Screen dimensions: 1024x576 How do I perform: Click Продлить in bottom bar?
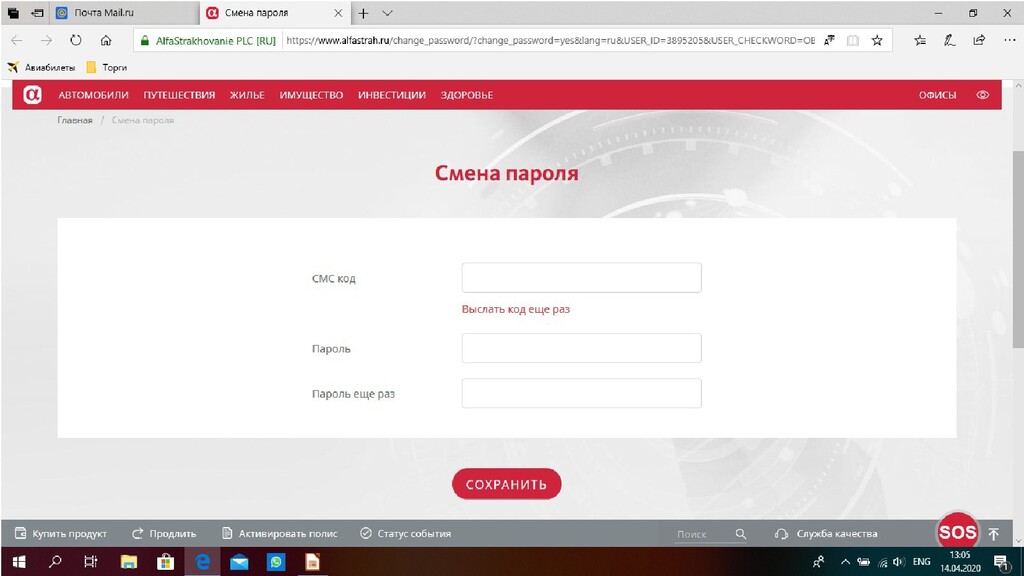(x=164, y=534)
